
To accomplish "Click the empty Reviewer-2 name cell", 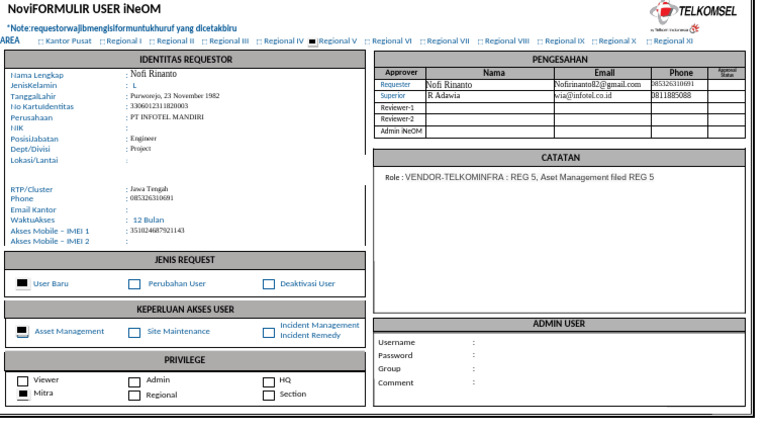I will (490, 120).
